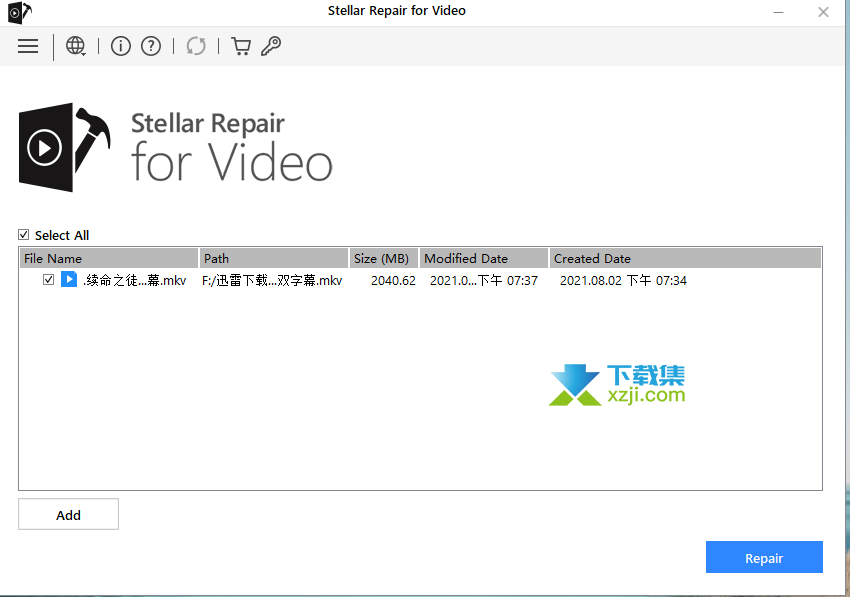Toggle the Select All checkbox
850x597 pixels.
coord(23,235)
